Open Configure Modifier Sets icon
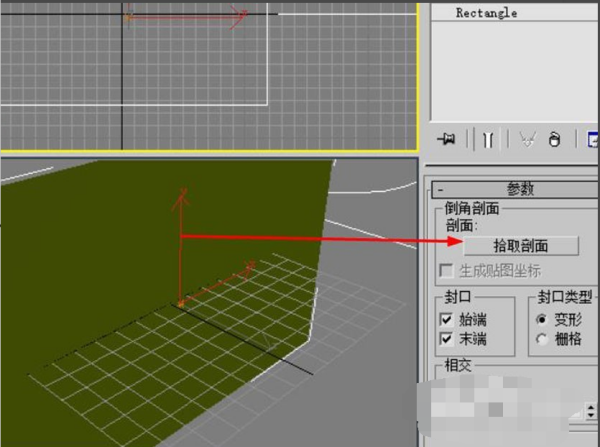Viewport: 600px width, 447px height. (x=591, y=140)
